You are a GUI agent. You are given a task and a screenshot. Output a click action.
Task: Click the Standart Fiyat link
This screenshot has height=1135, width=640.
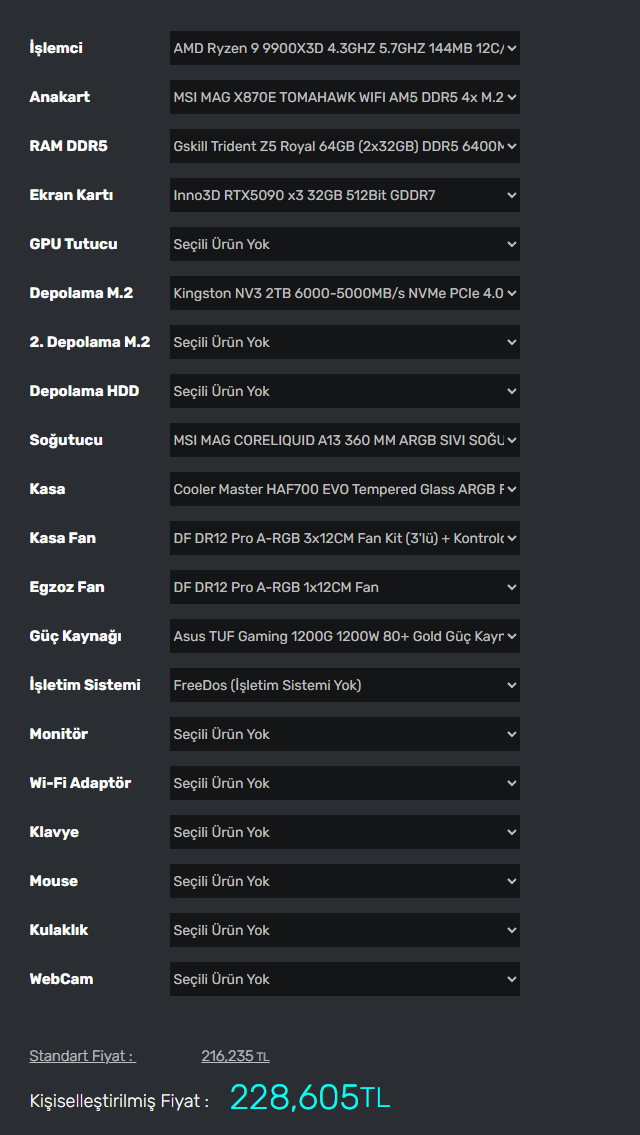tap(82, 1056)
